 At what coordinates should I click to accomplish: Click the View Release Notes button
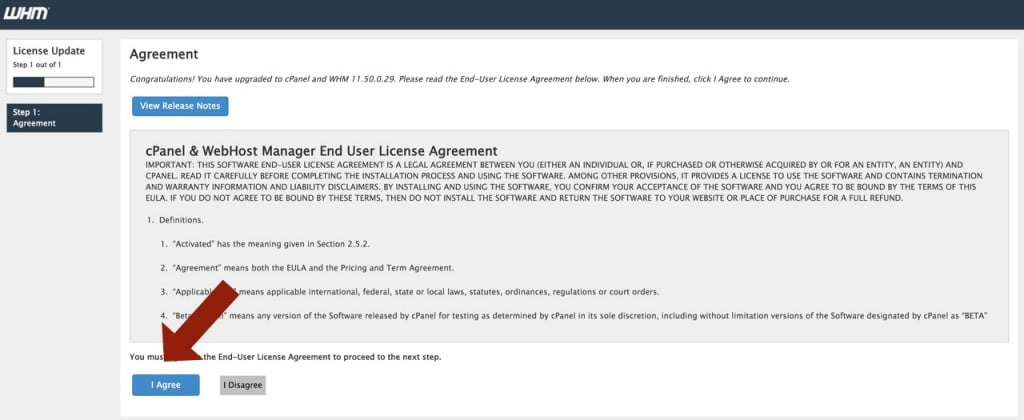tap(180, 106)
